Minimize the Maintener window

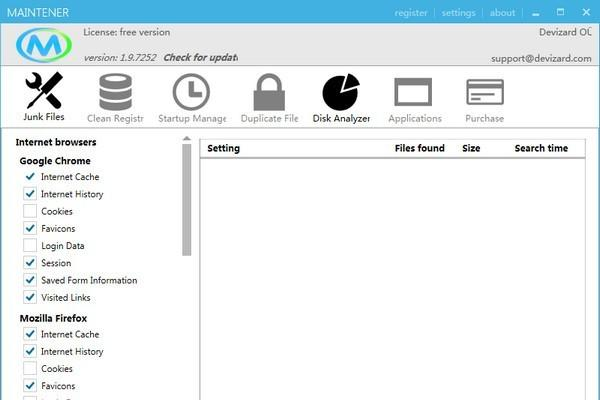(x=536, y=13)
